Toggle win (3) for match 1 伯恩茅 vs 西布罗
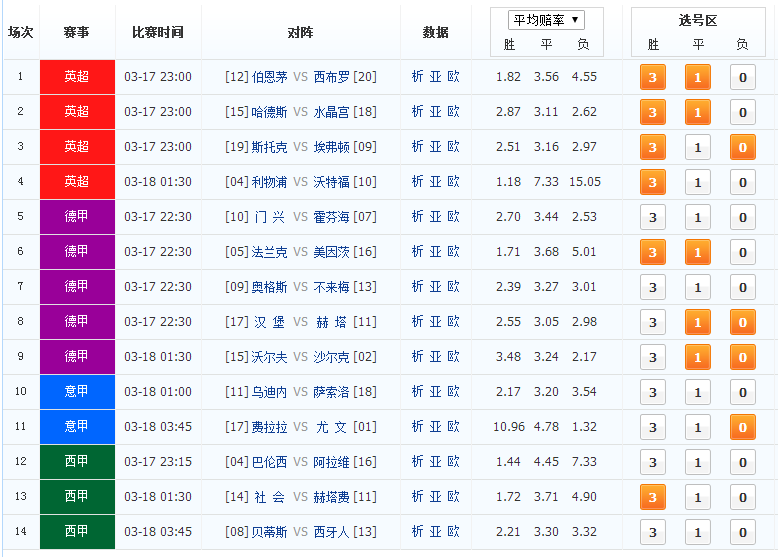Screen dimensions: 778x557 pyautogui.click(x=652, y=77)
